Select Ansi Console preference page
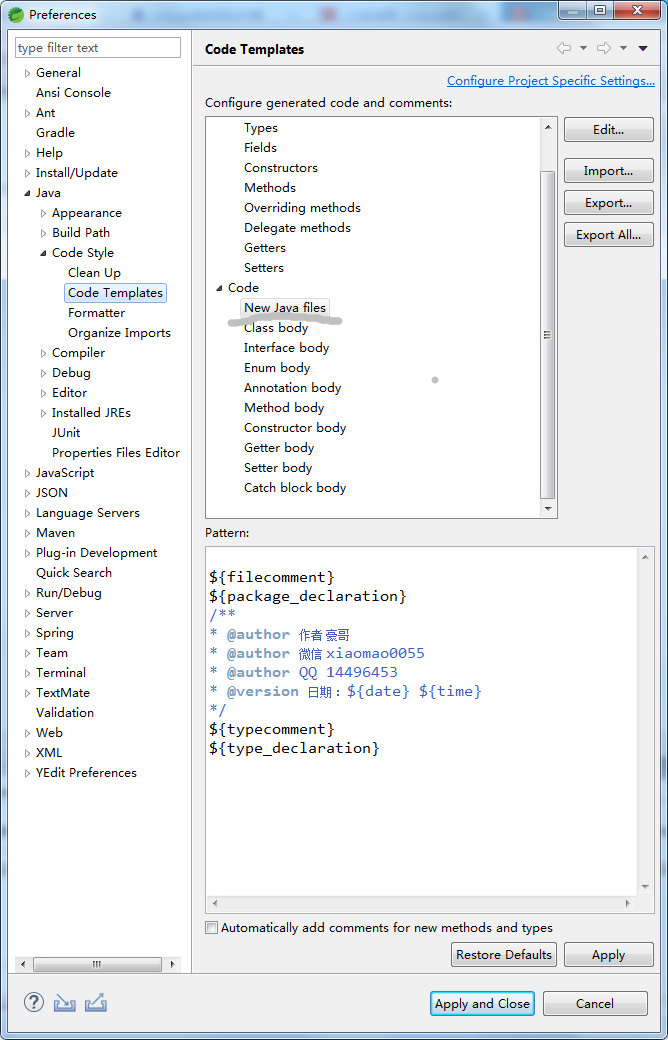The height and width of the screenshot is (1040, 668). (73, 93)
